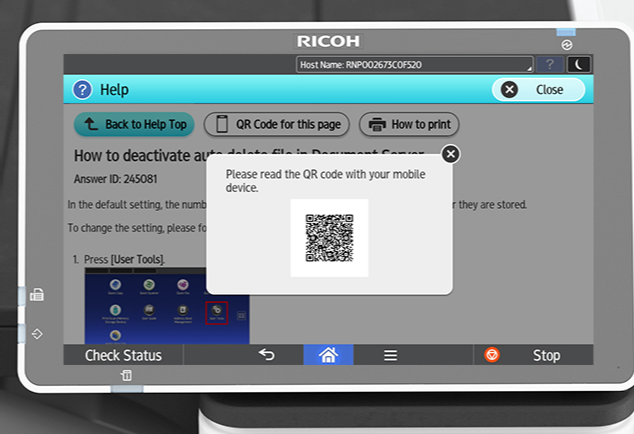Open Check Status
Viewport: 634px width, 434px height.
pyautogui.click(x=123, y=355)
